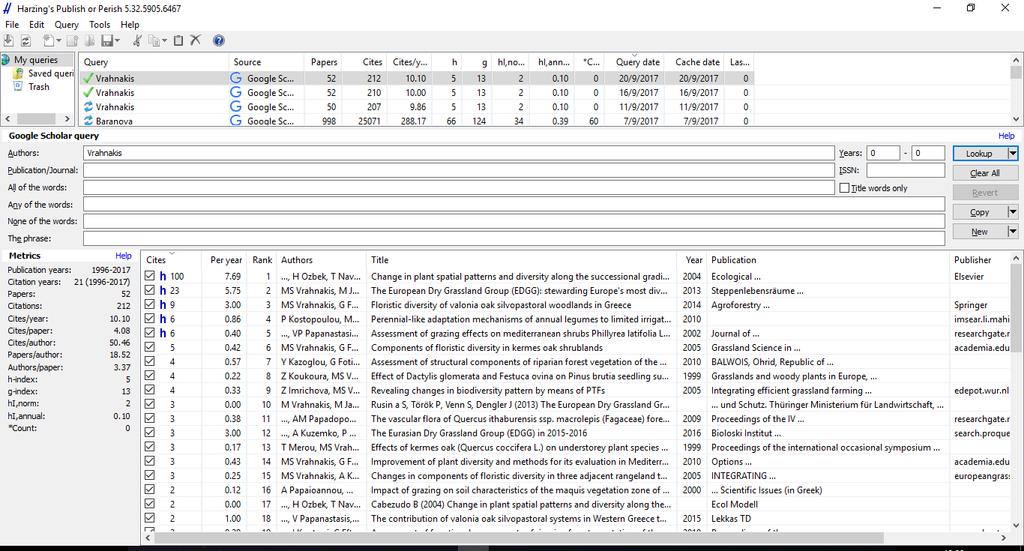Sort results by the Year column header

[693, 260]
